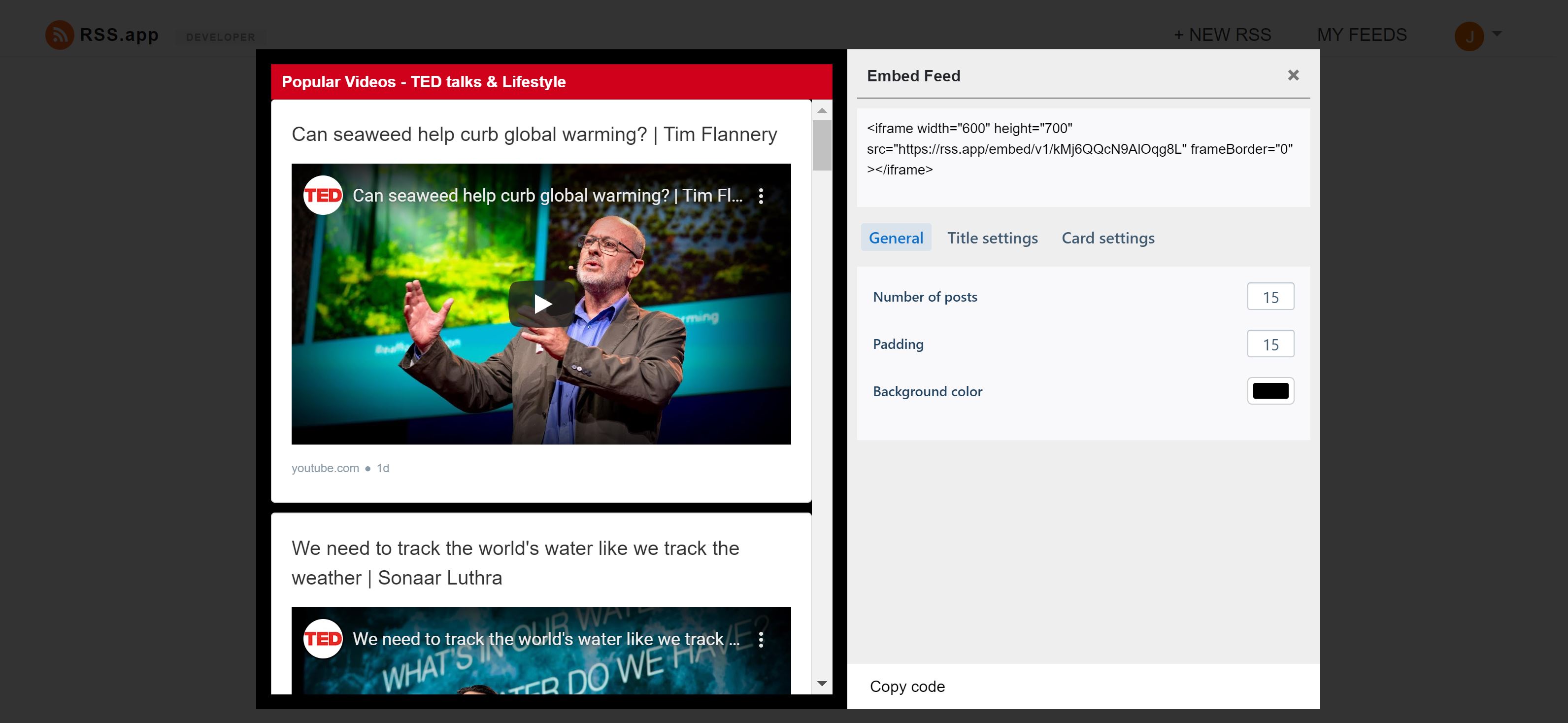
Task: Click youtube.com source label
Action: pyautogui.click(x=325, y=468)
